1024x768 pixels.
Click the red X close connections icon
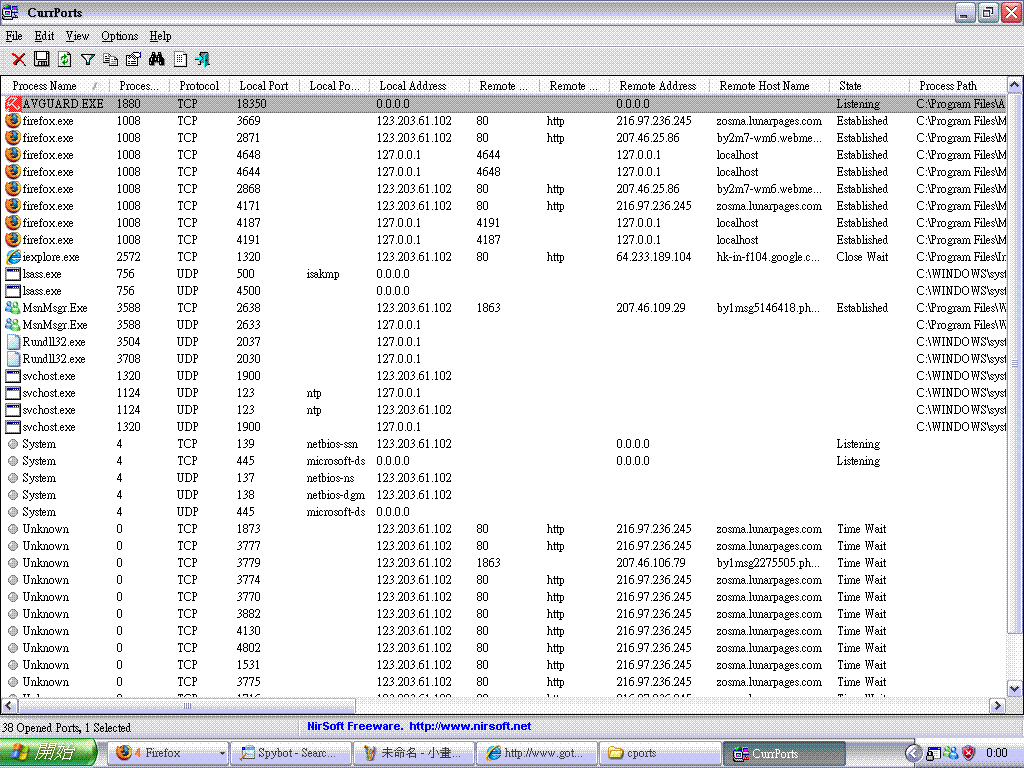[19, 60]
